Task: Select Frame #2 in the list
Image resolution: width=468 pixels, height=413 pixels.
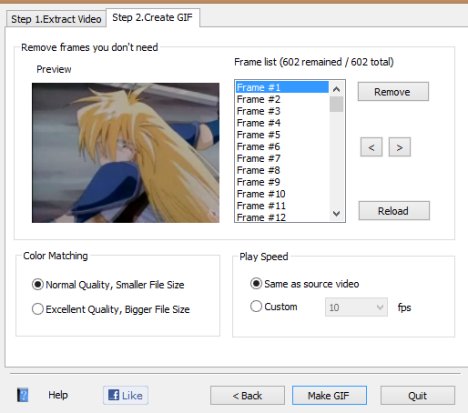Action: [x=282, y=99]
